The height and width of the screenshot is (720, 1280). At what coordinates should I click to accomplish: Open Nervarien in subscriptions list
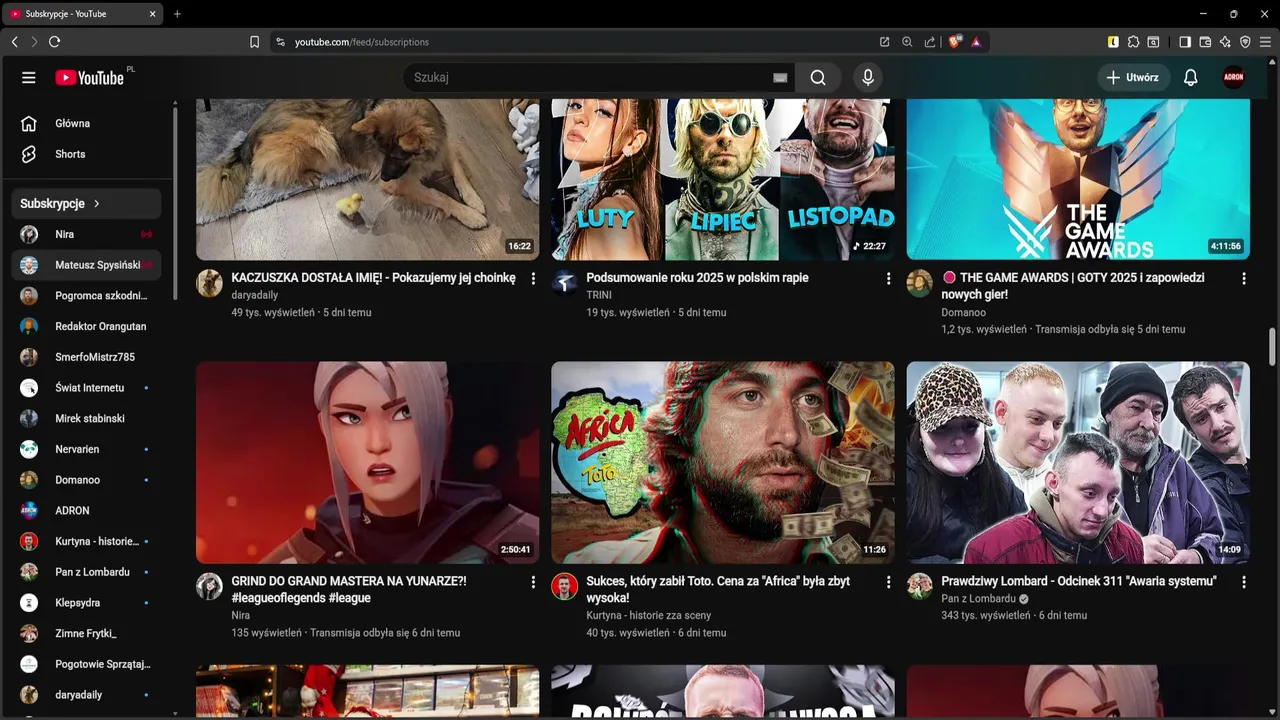(x=86, y=449)
